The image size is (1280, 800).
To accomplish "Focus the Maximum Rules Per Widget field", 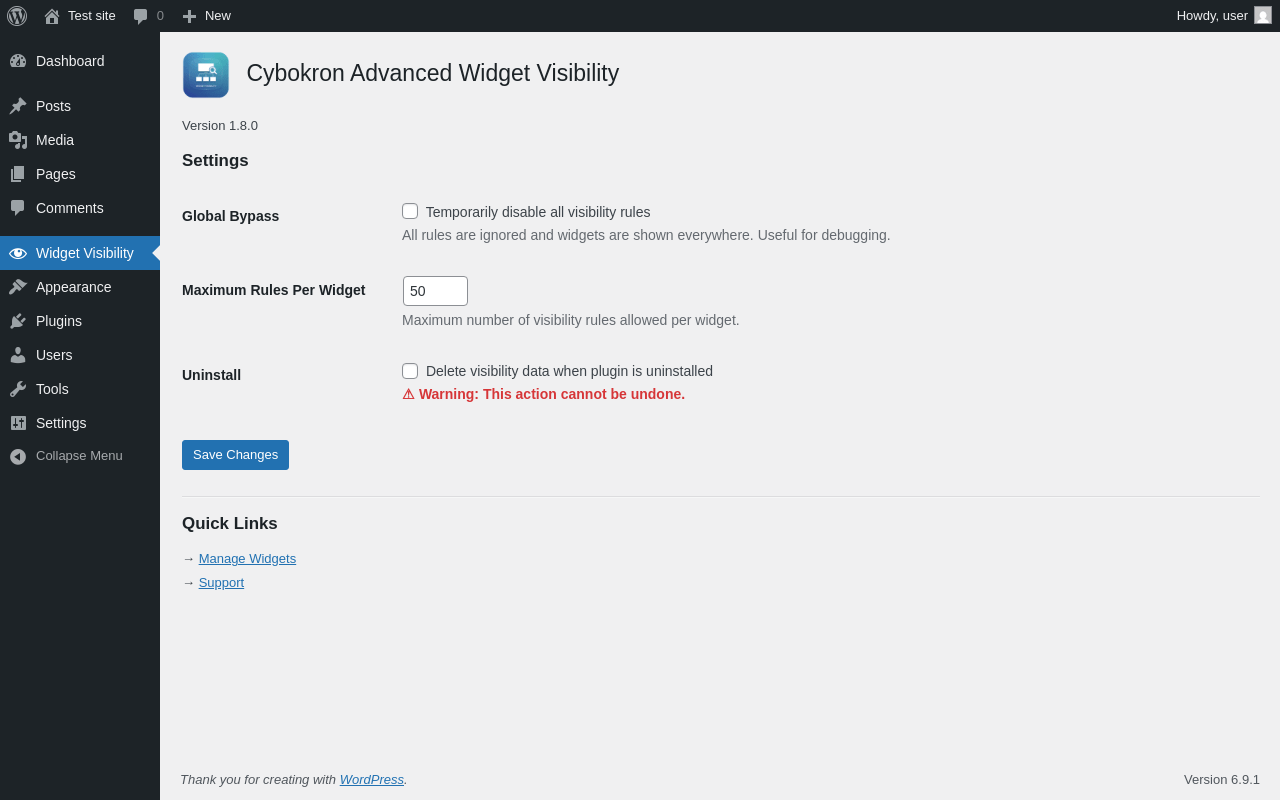I will (435, 291).
